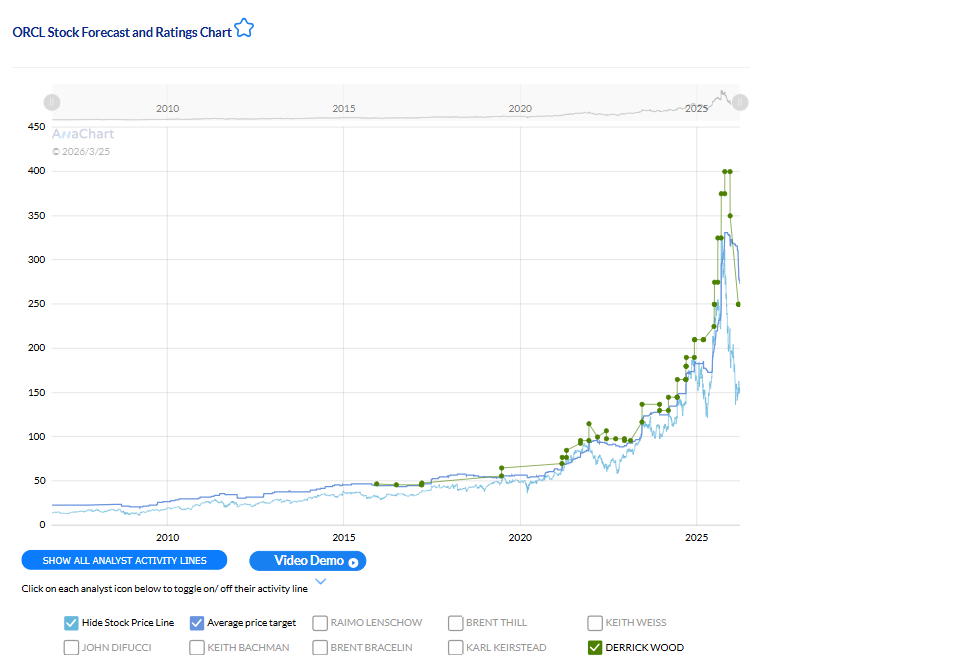
Task: Click the right handle of the date range navigator
Action: click(739, 101)
